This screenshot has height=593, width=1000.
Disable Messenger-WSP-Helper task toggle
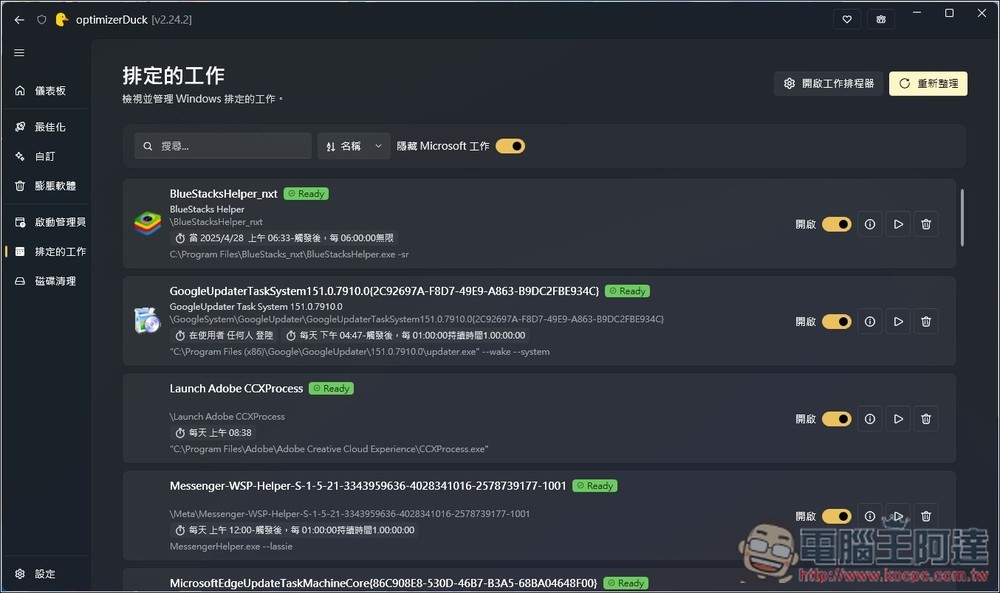tap(837, 516)
